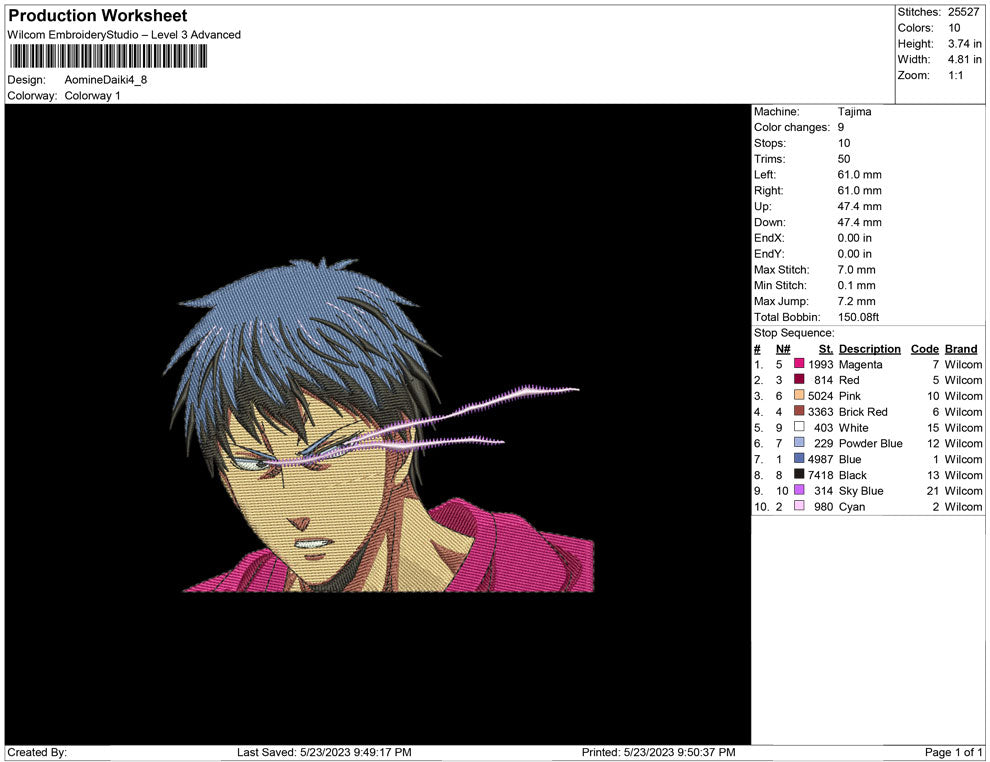Image resolution: width=990 pixels, height=762 pixels.
Task: Click the Powder Blue color swatch
Action: [799, 443]
